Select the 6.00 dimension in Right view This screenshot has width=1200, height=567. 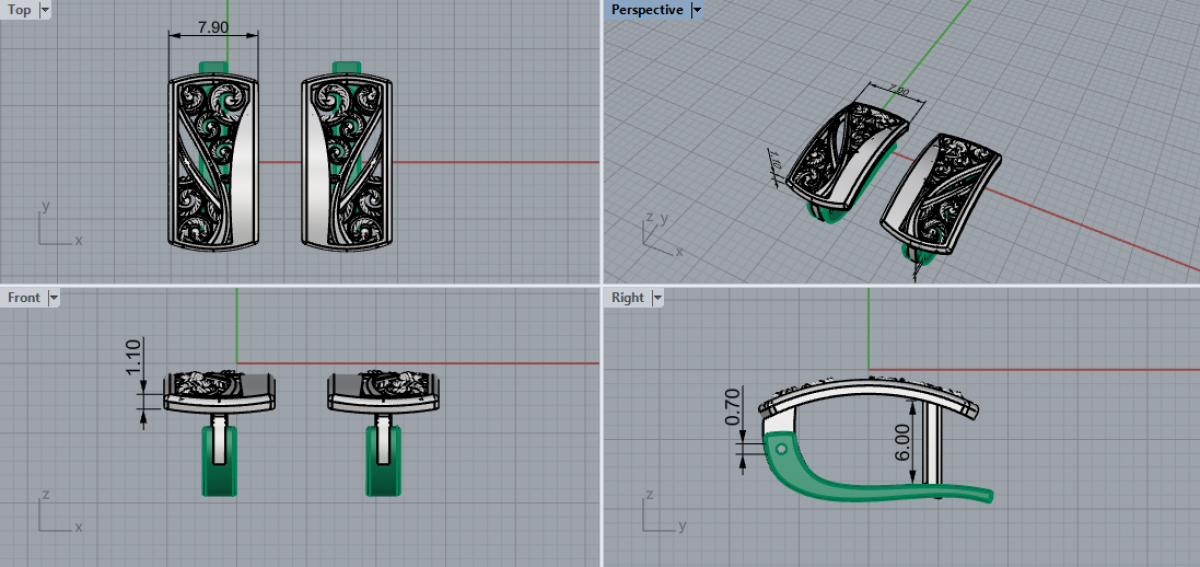(902, 440)
